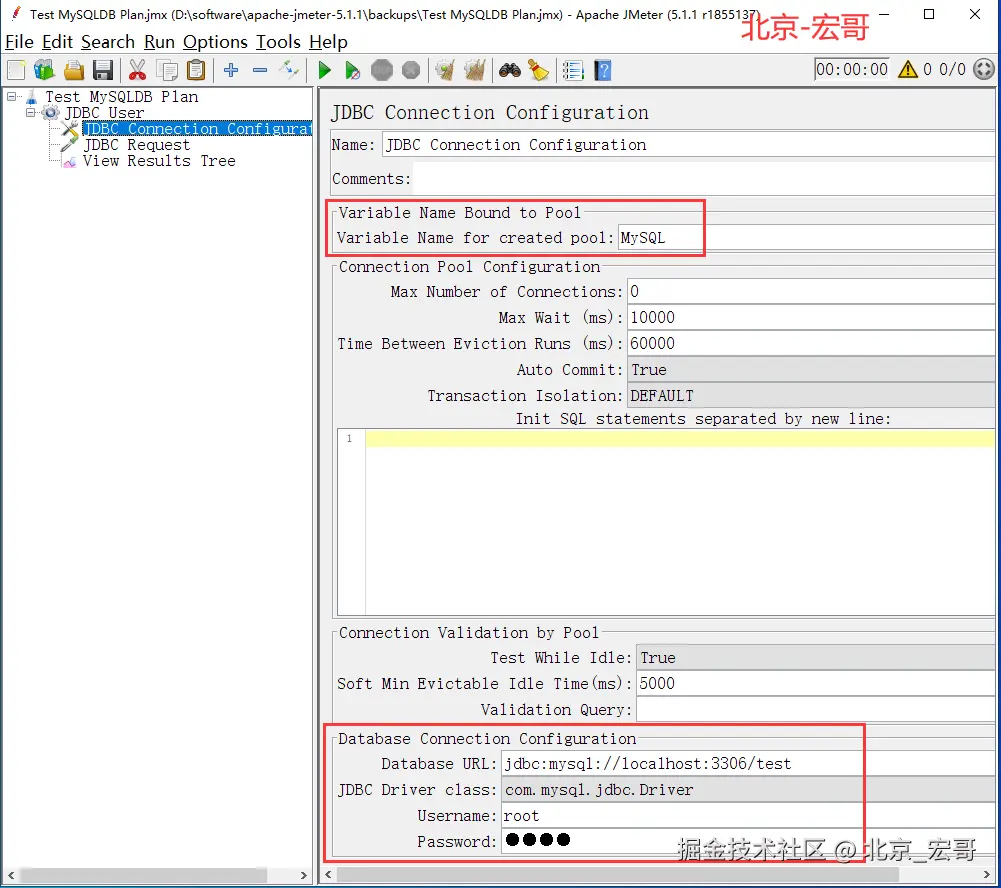
Task: Open Search with binoculars icon
Action: click(x=509, y=70)
